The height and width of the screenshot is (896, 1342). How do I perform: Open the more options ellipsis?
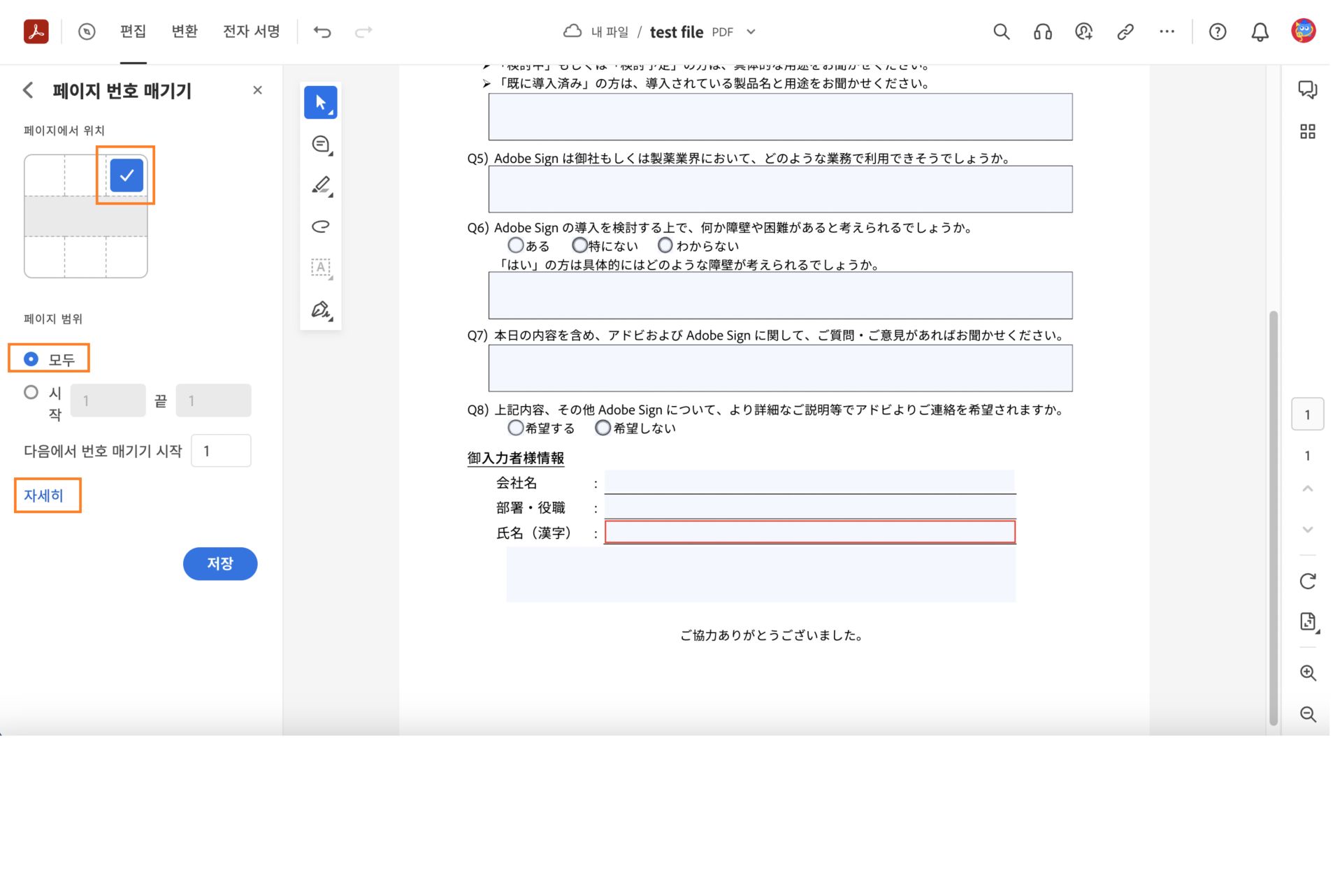(1167, 31)
